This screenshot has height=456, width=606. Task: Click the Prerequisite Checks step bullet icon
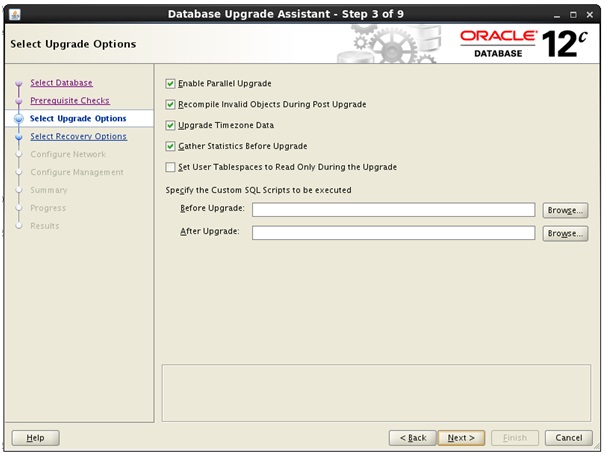pyautogui.click(x=18, y=102)
